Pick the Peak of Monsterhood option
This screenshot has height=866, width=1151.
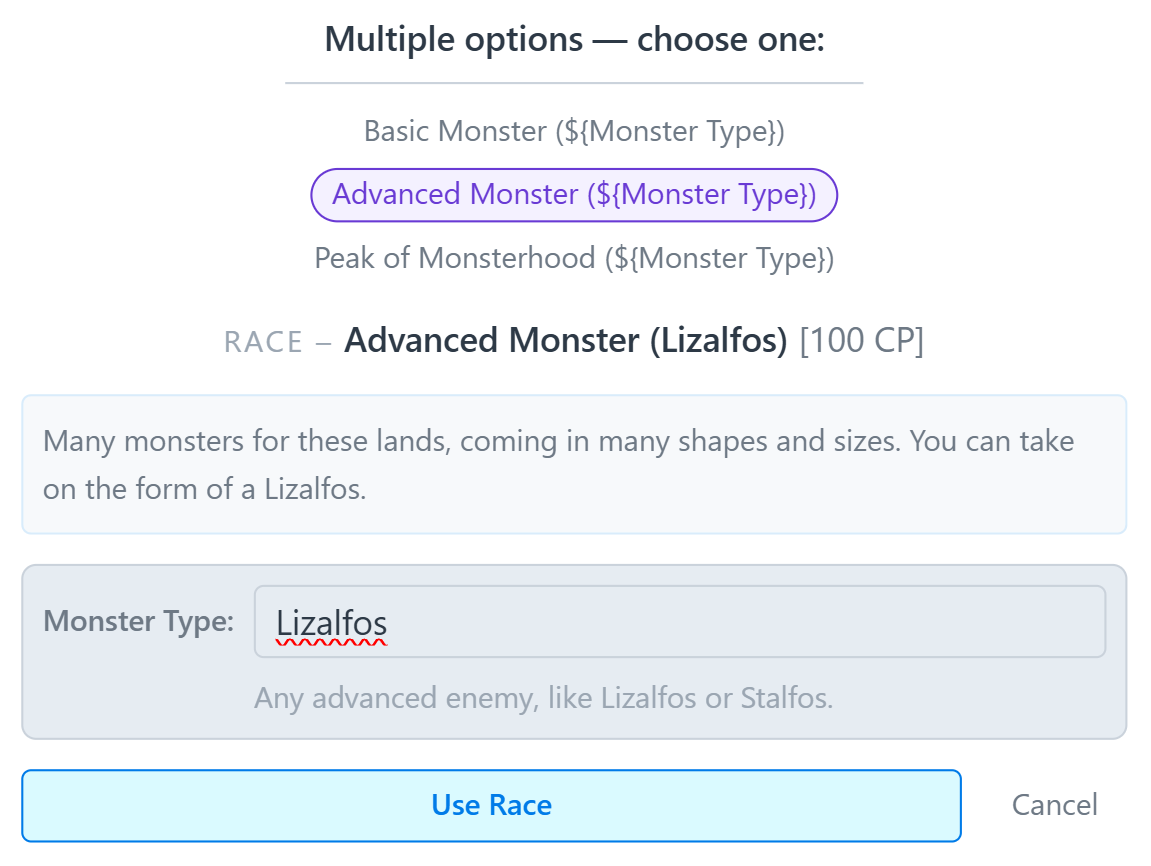[574, 258]
